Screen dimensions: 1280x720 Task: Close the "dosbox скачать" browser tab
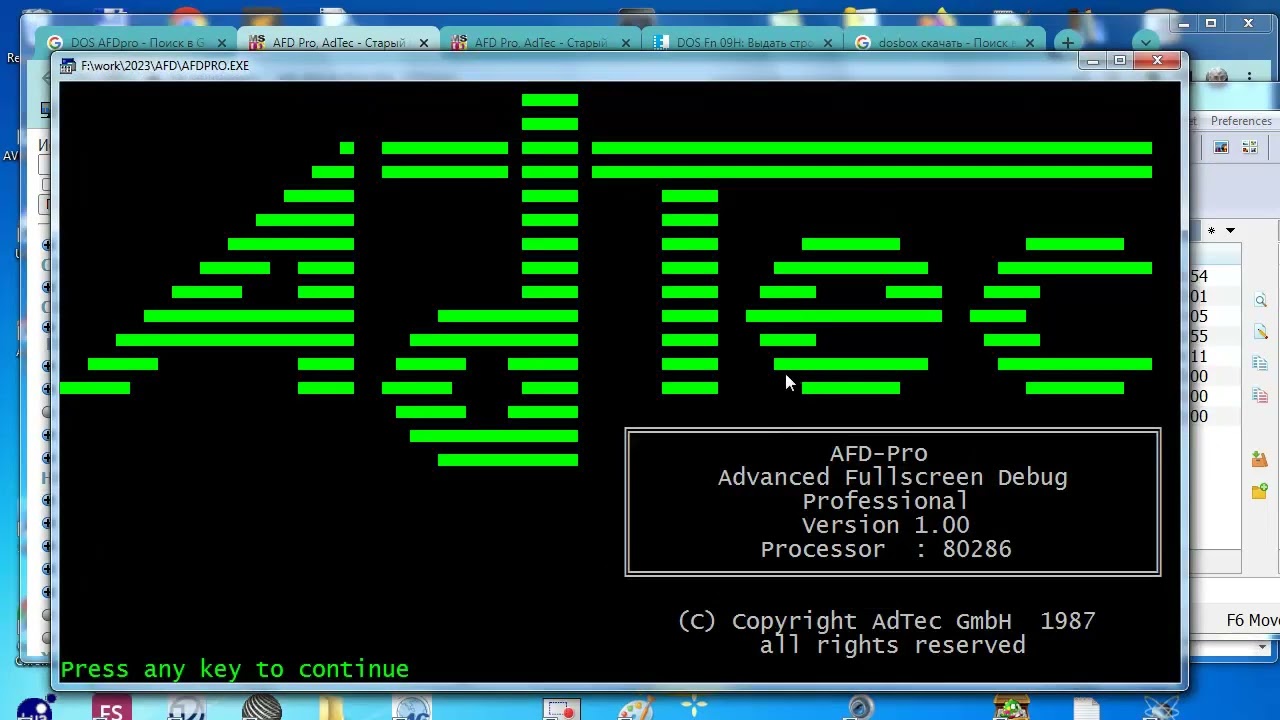pos(1030,43)
